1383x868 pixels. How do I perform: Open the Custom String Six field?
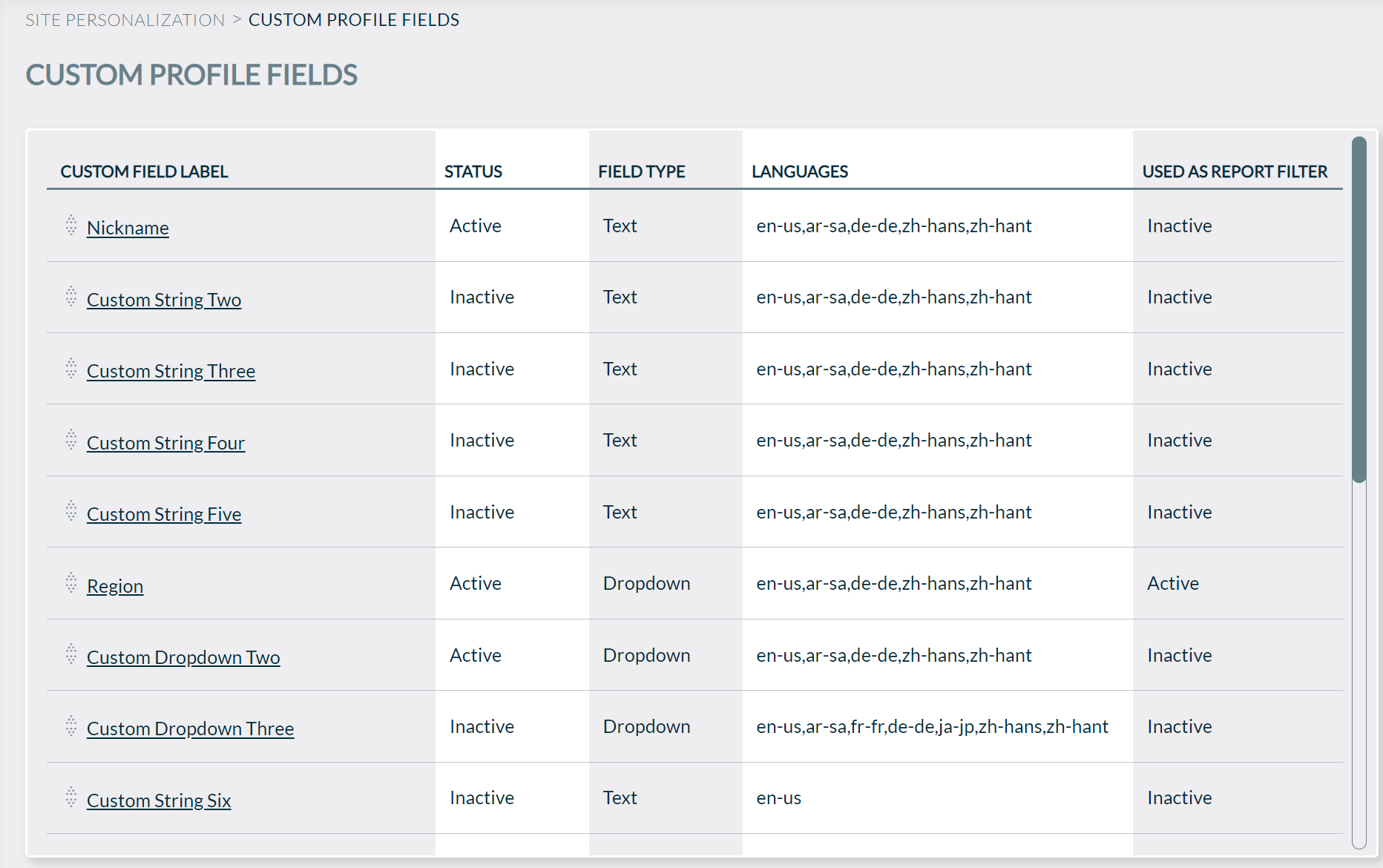(x=159, y=800)
